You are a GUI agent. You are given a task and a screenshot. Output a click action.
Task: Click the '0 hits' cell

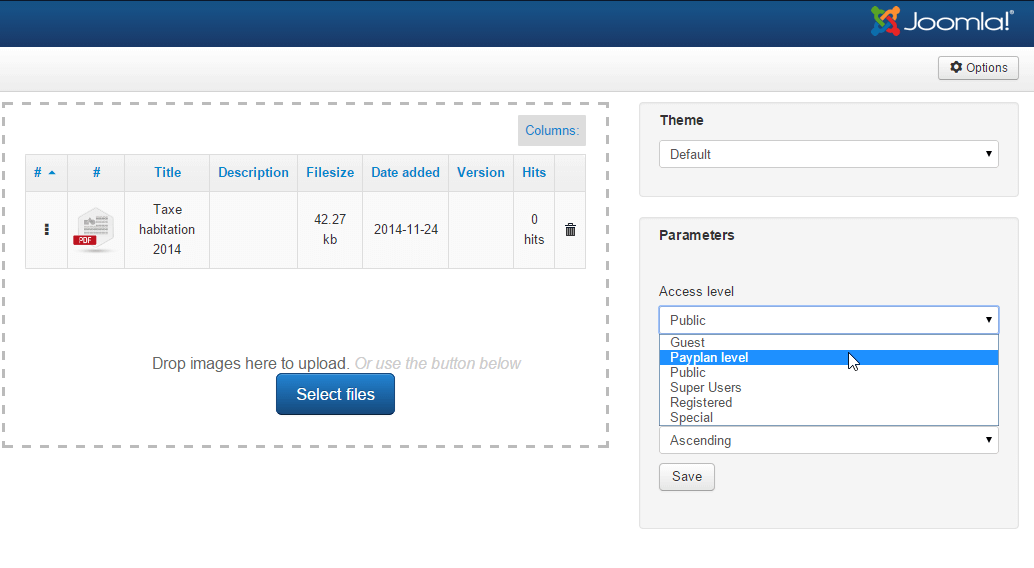[534, 230]
